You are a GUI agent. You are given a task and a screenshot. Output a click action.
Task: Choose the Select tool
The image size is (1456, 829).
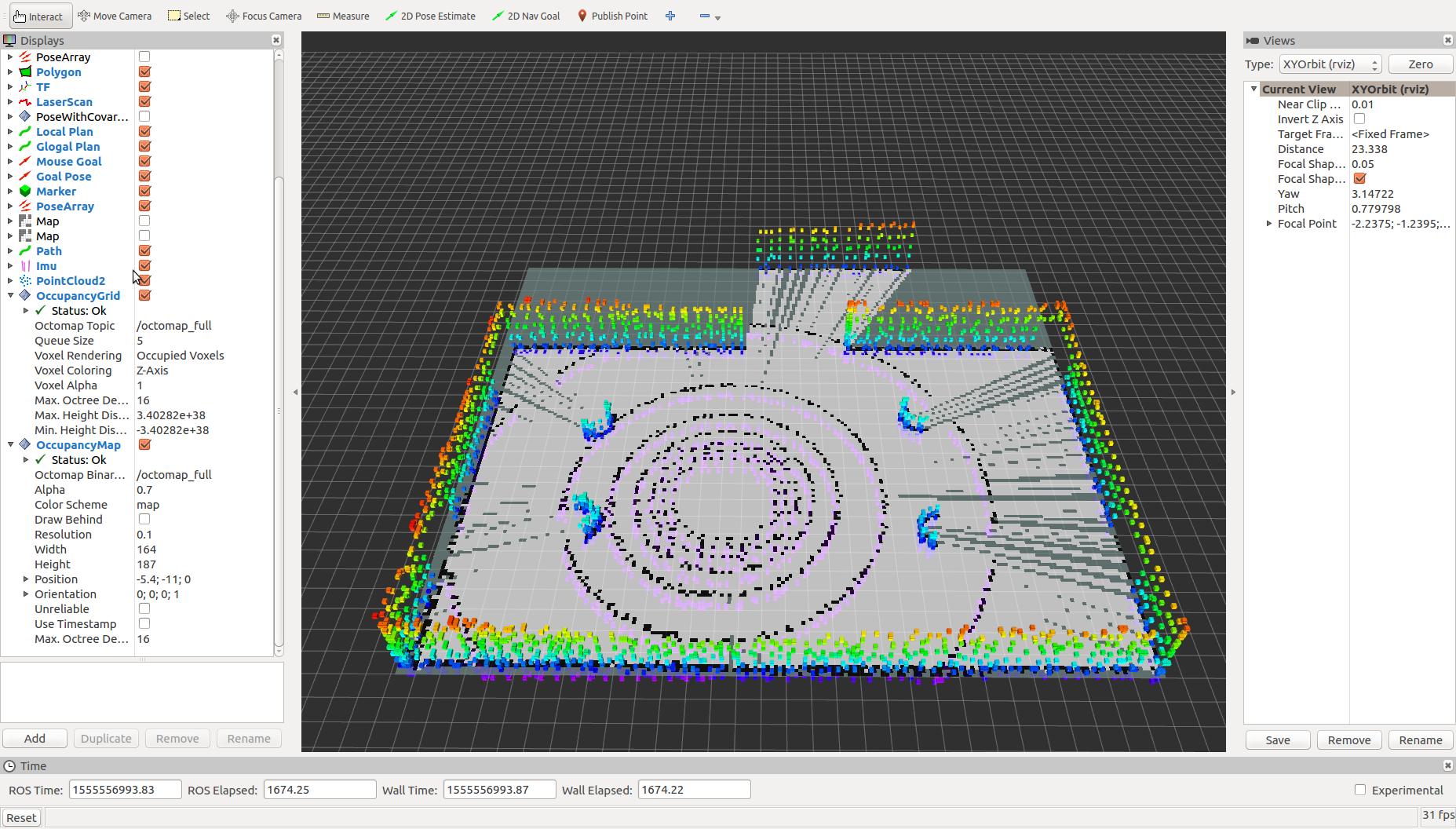pos(189,16)
